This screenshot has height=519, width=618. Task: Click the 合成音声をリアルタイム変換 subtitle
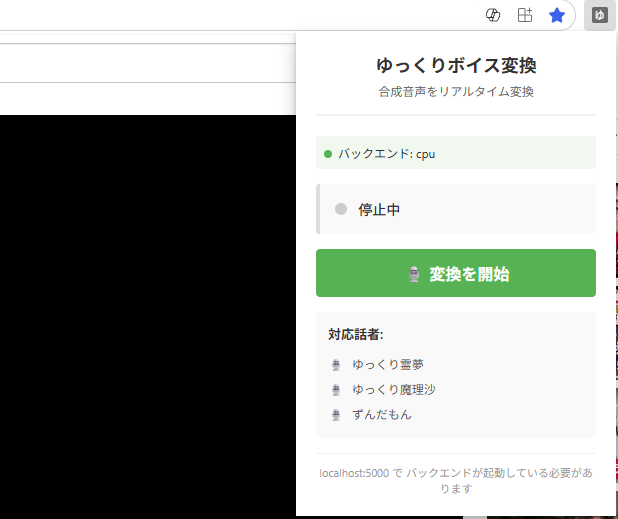[x=456, y=92]
